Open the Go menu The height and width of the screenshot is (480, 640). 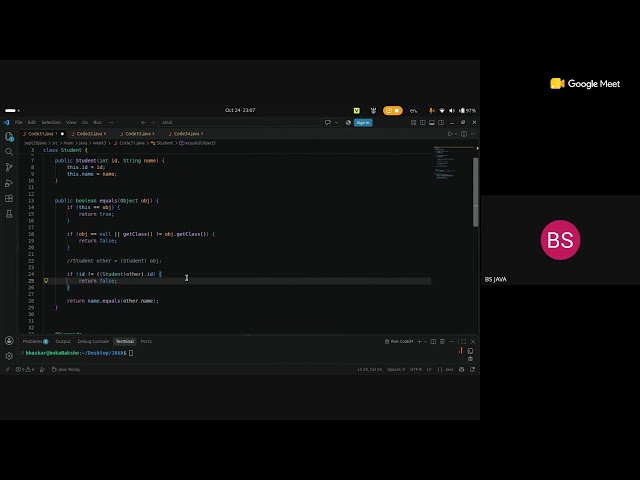tap(85, 122)
